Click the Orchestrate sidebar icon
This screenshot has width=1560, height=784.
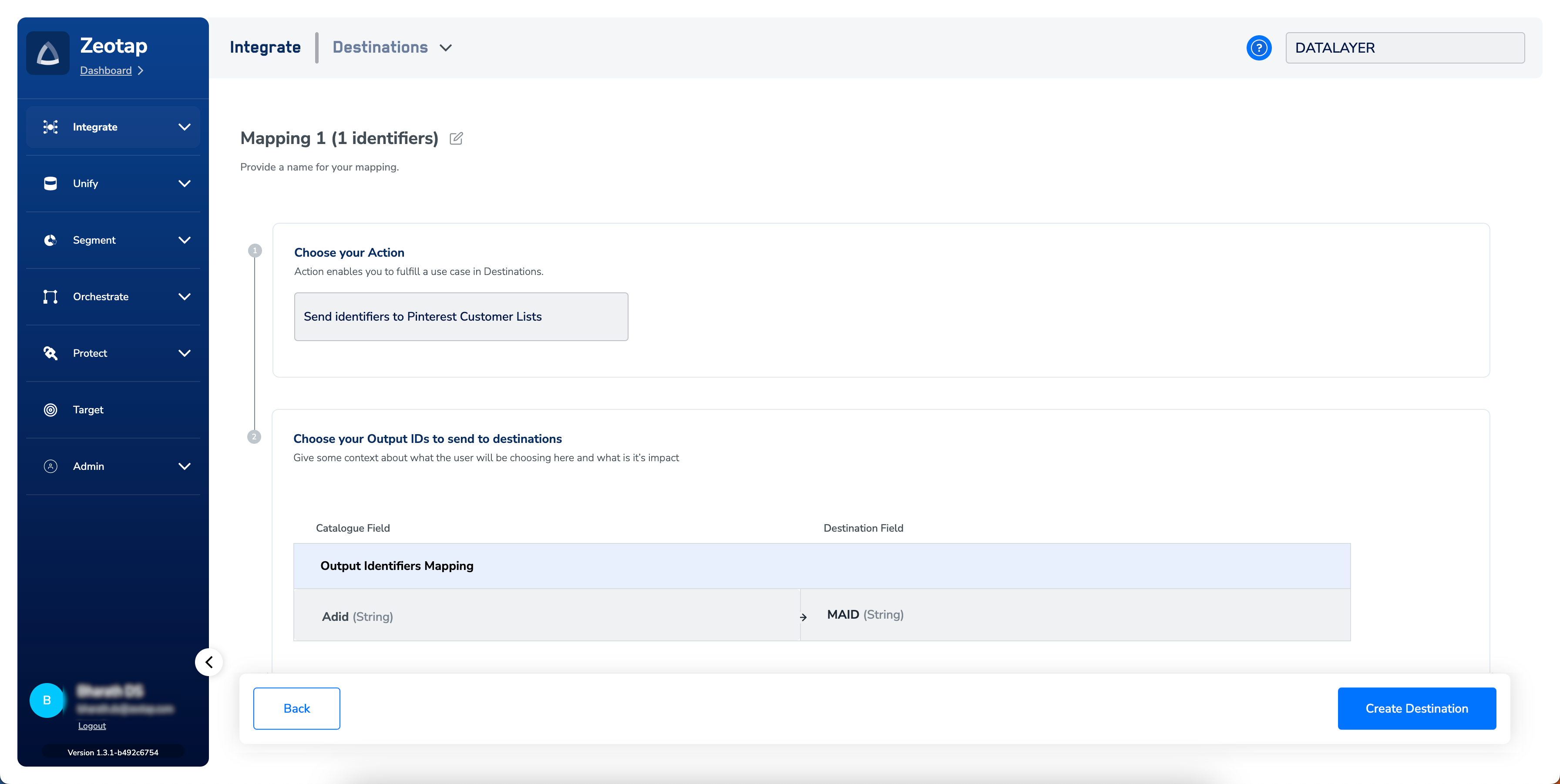point(50,297)
